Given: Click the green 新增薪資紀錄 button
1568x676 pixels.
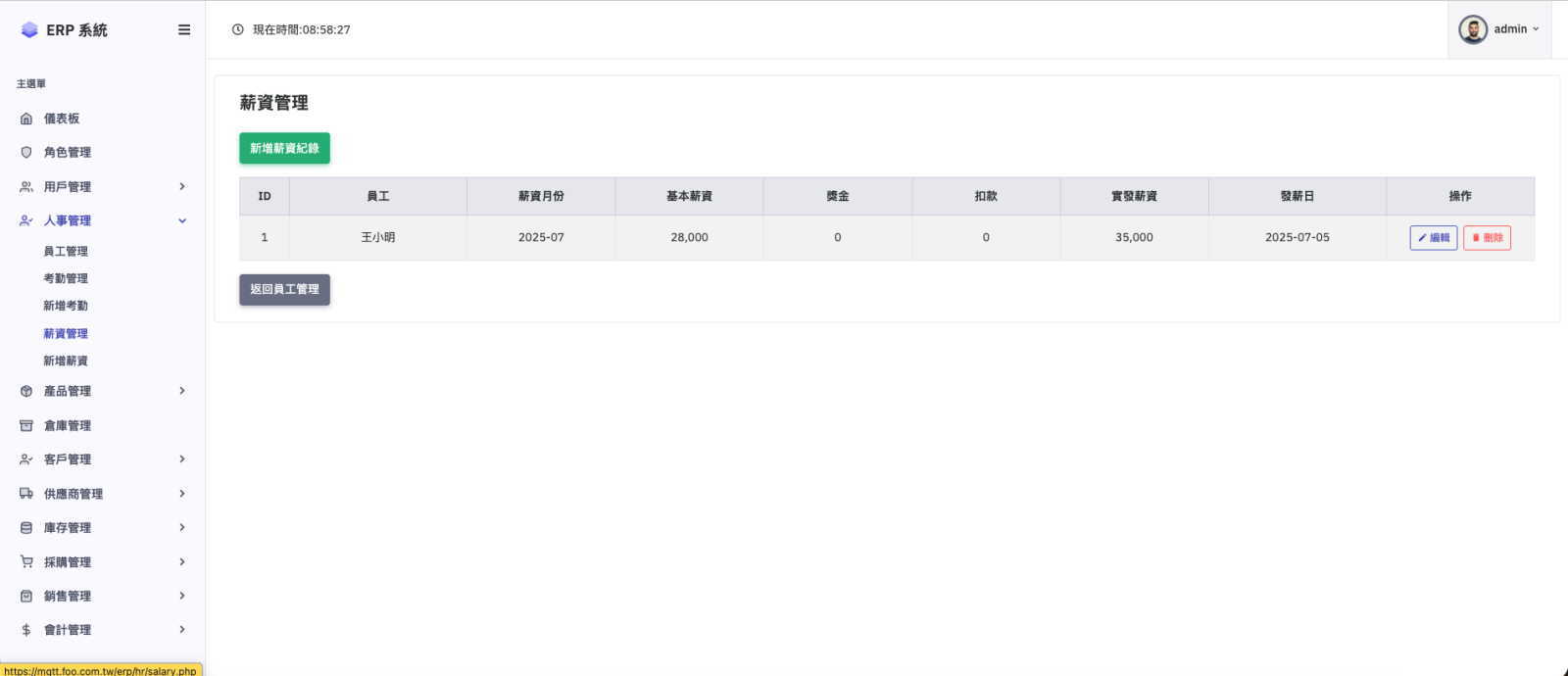Looking at the screenshot, I should point(284,148).
